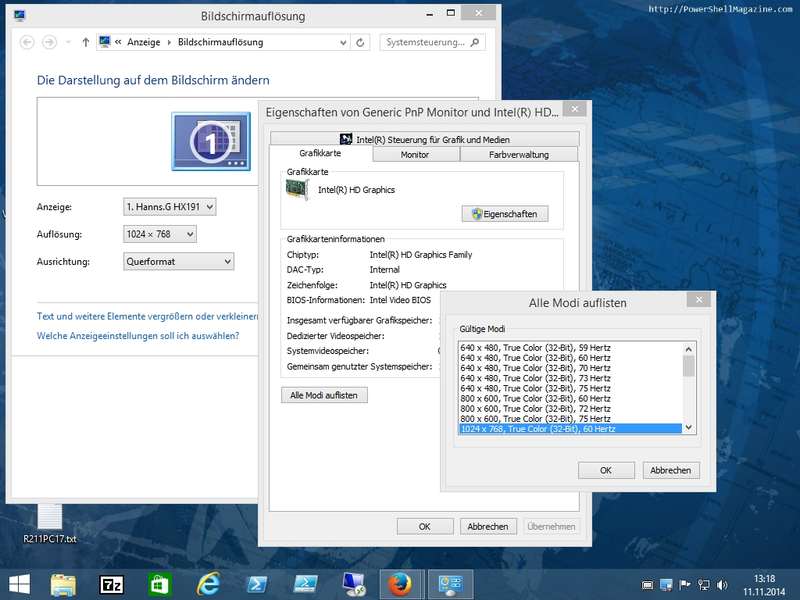
Task: Click scroll-down arrow in Gültige Modi list
Action: point(688,428)
